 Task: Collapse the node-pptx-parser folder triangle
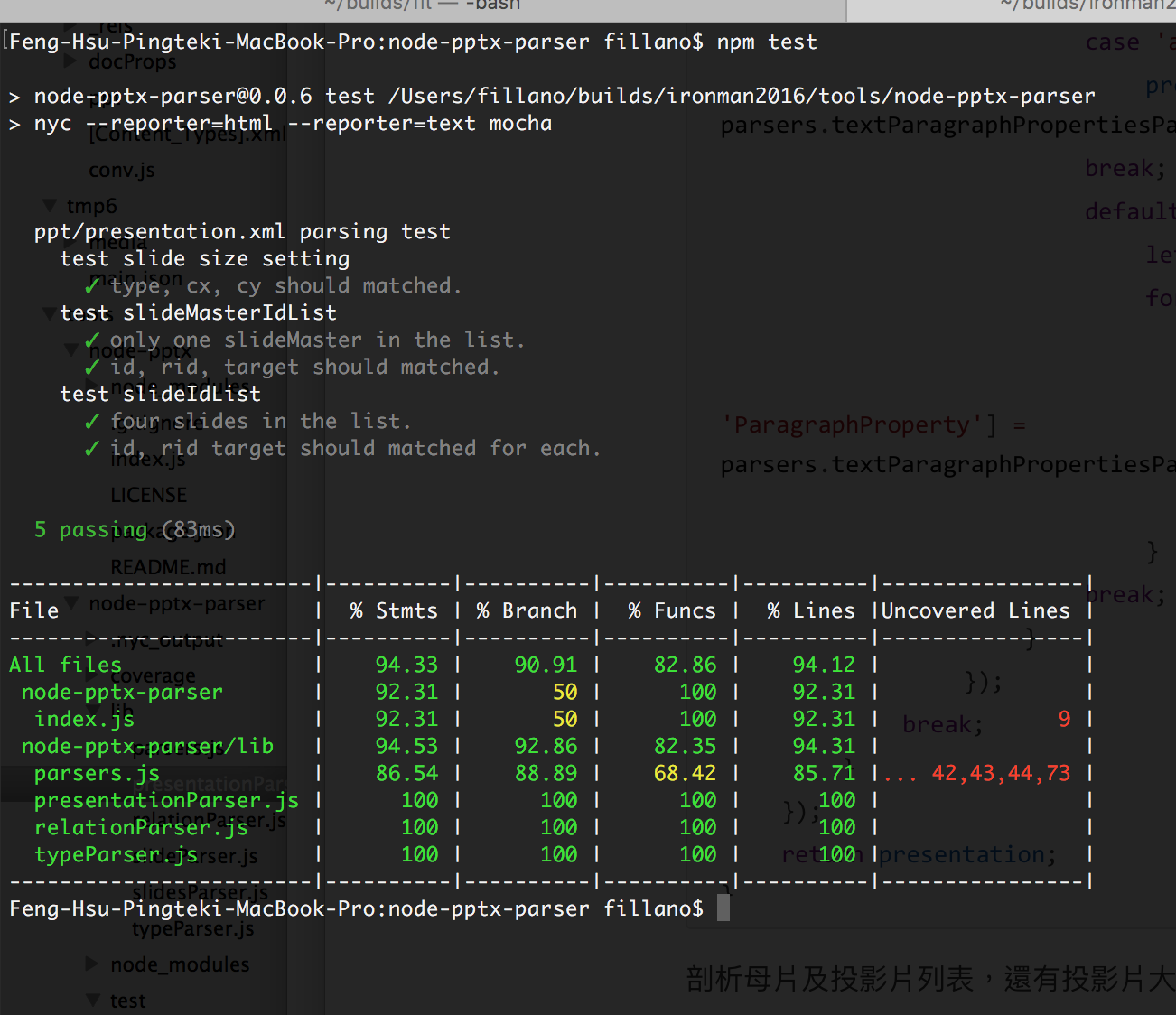tap(70, 603)
